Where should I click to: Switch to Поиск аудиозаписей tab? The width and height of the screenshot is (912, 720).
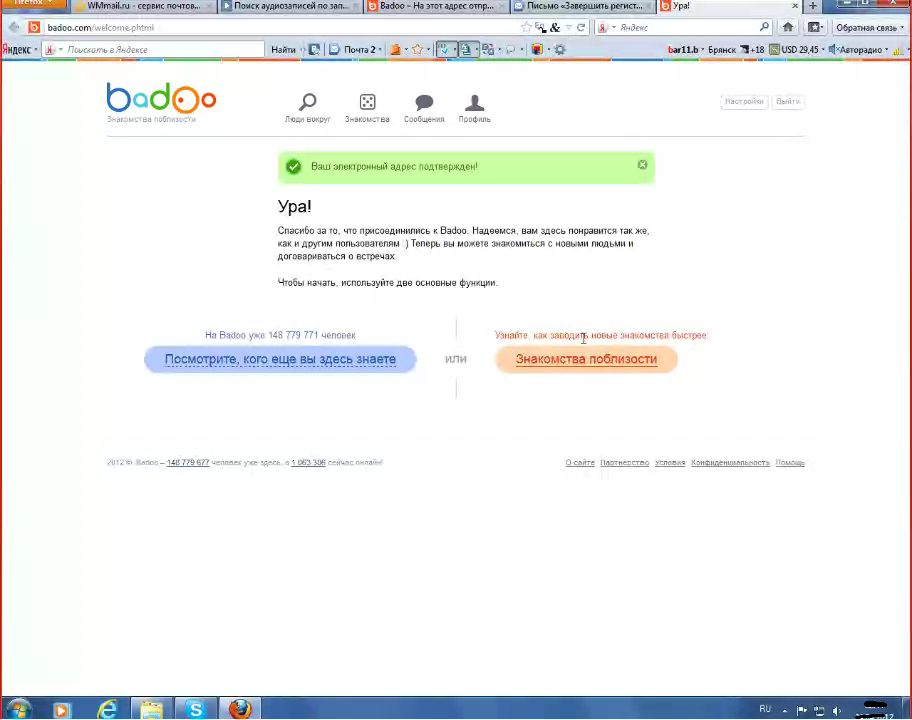coord(290,6)
